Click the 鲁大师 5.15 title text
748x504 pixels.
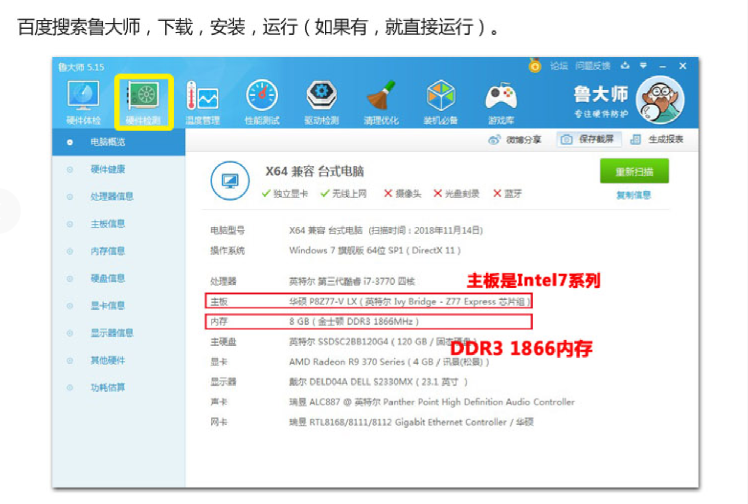tap(81, 67)
